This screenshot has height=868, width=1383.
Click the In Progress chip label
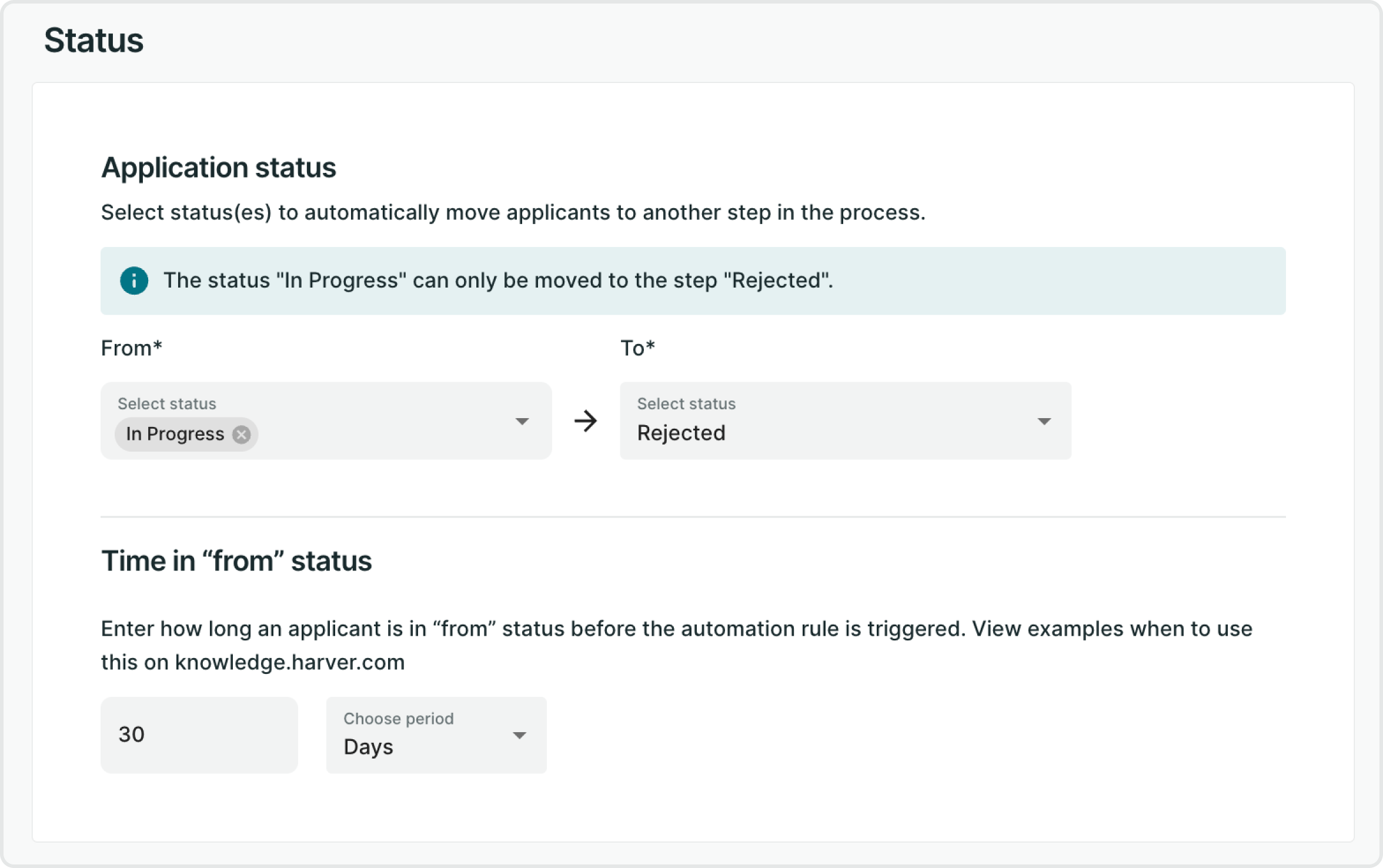175,435
